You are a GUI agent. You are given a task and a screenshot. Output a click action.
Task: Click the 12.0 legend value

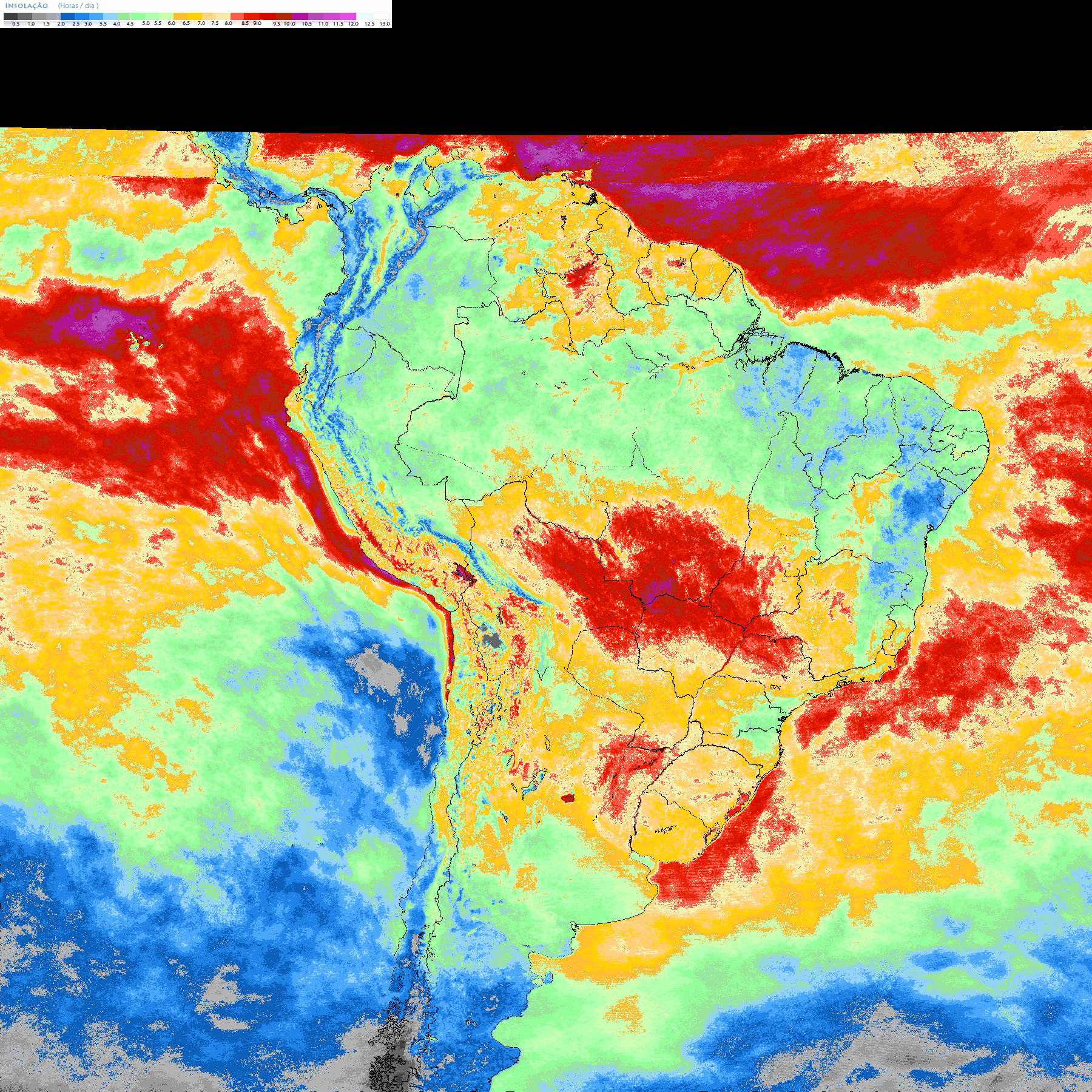(x=353, y=24)
